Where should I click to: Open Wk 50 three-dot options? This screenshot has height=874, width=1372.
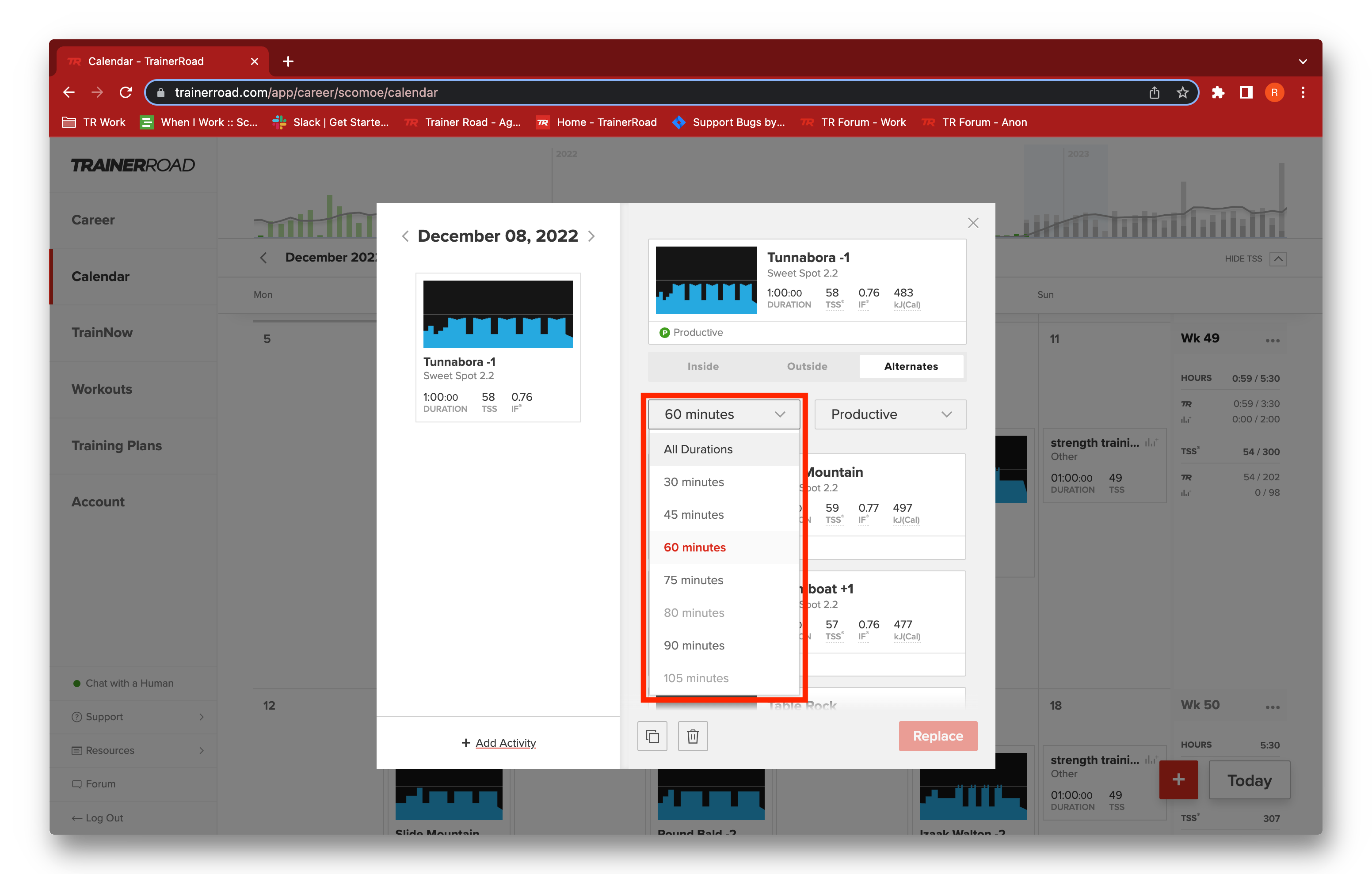click(x=1272, y=707)
